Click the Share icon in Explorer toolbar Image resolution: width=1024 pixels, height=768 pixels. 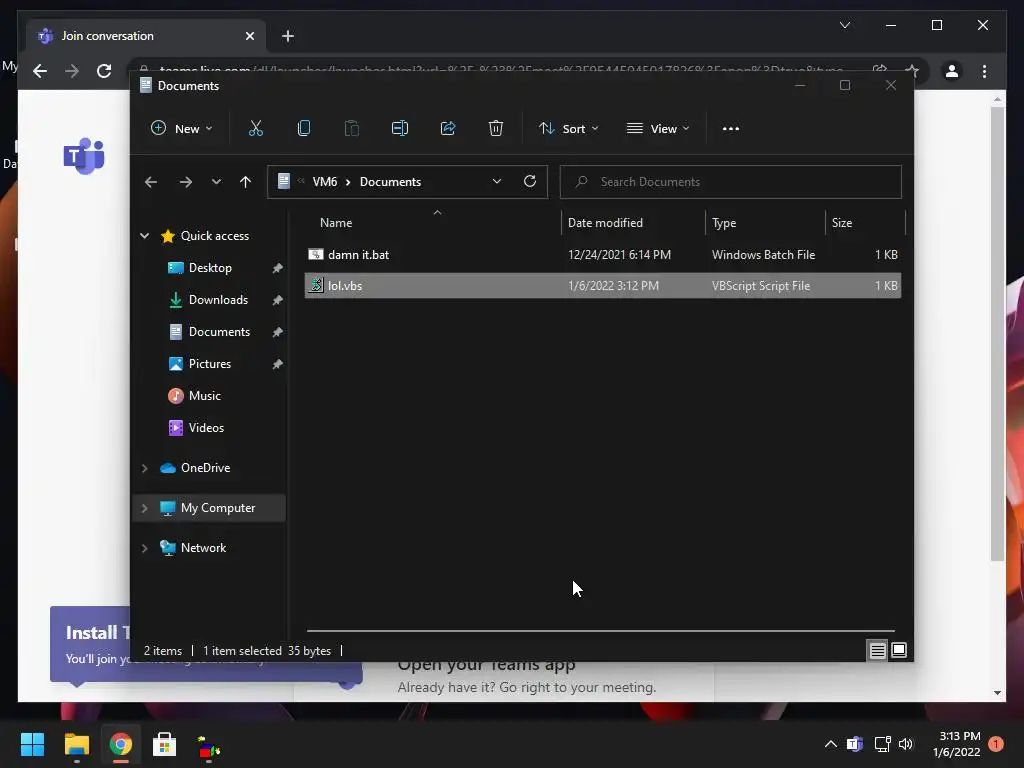pyautogui.click(x=448, y=129)
